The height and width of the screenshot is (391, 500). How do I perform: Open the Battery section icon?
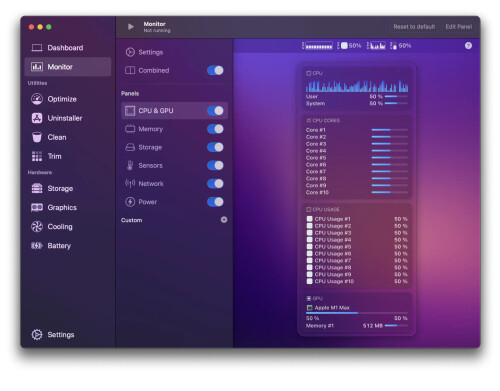coord(37,246)
